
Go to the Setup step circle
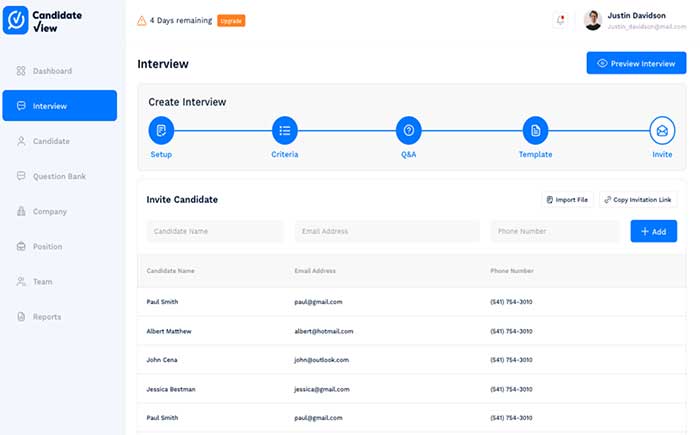pos(161,130)
